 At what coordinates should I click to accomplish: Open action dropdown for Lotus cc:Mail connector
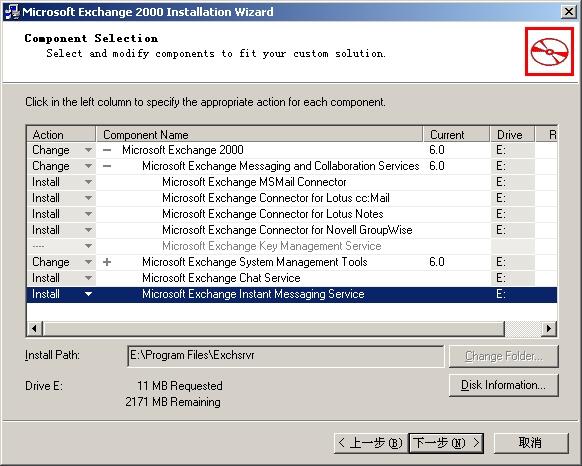pyautogui.click(x=88, y=198)
